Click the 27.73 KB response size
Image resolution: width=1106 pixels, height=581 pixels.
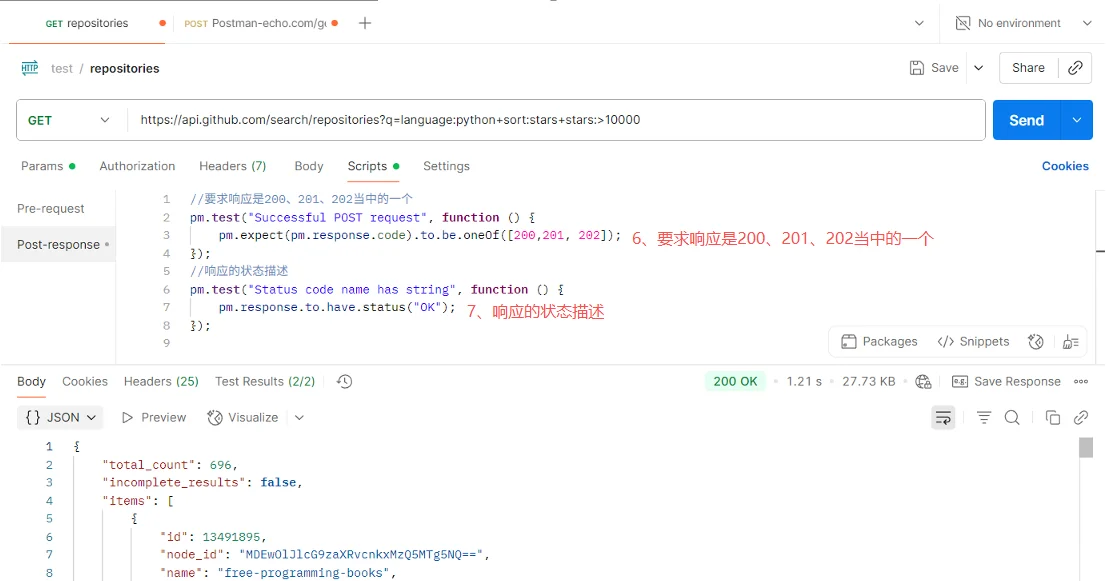[x=868, y=381]
